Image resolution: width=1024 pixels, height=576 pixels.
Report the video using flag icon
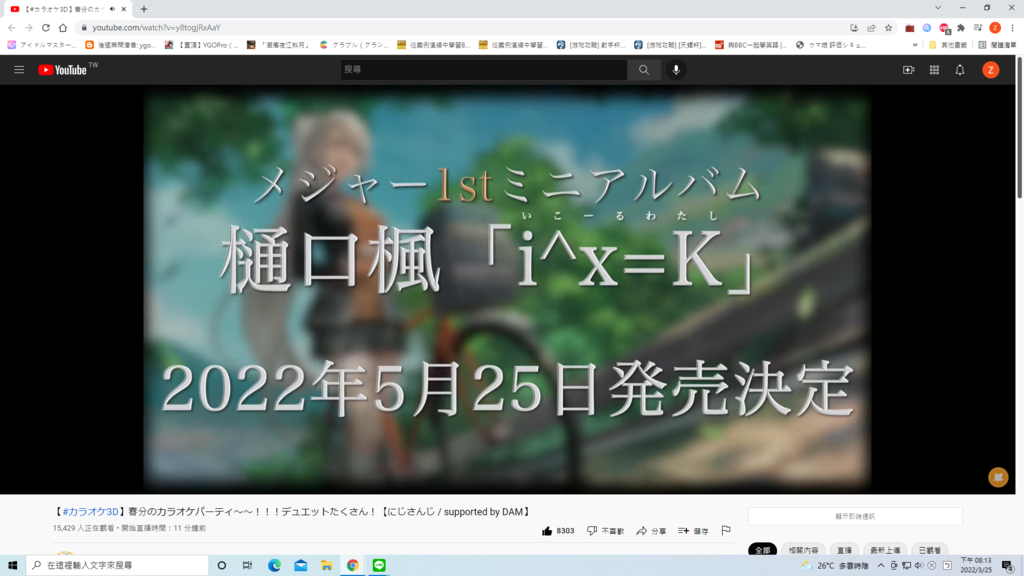coord(726,530)
